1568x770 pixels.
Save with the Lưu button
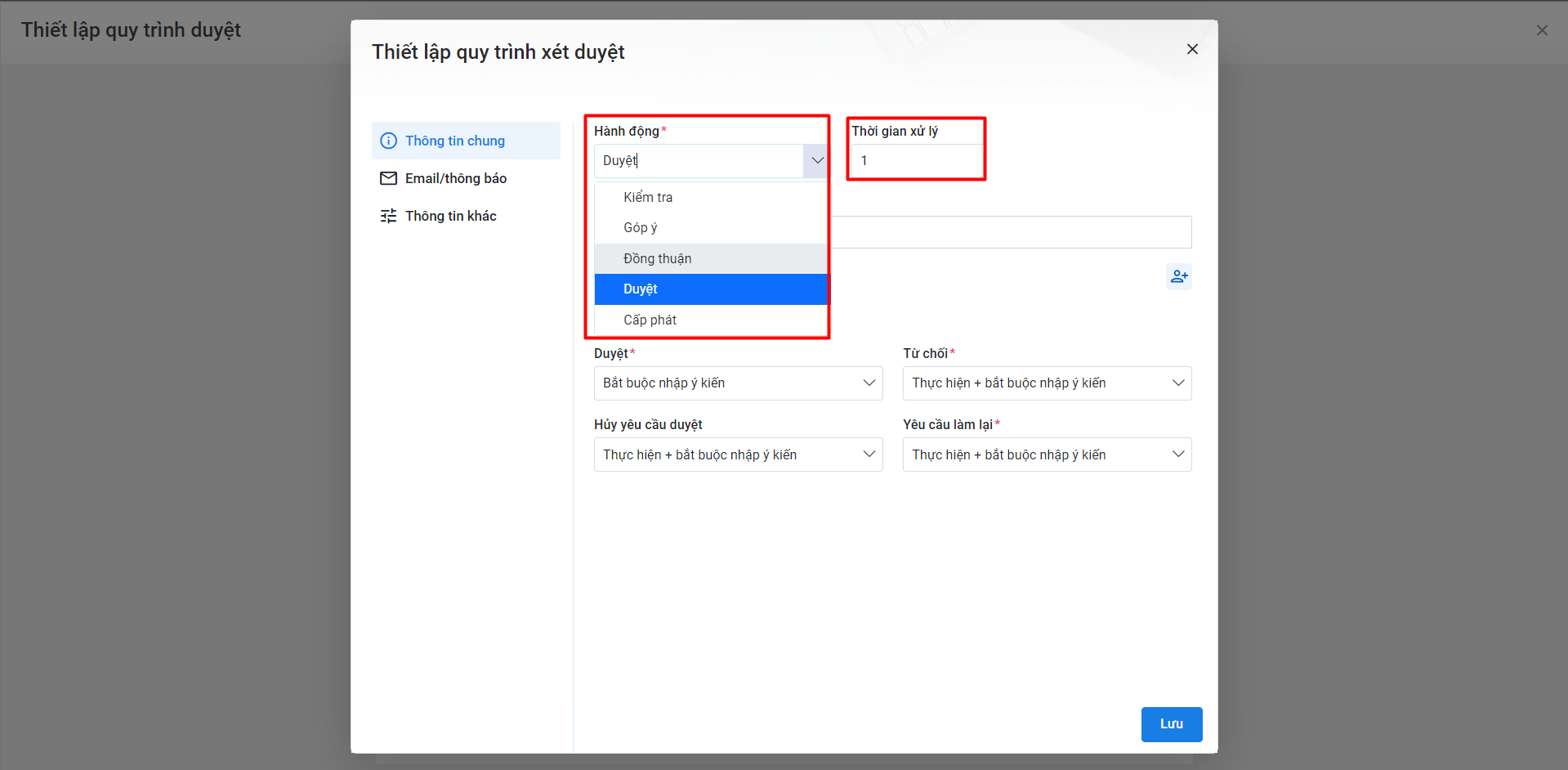[x=1171, y=724]
